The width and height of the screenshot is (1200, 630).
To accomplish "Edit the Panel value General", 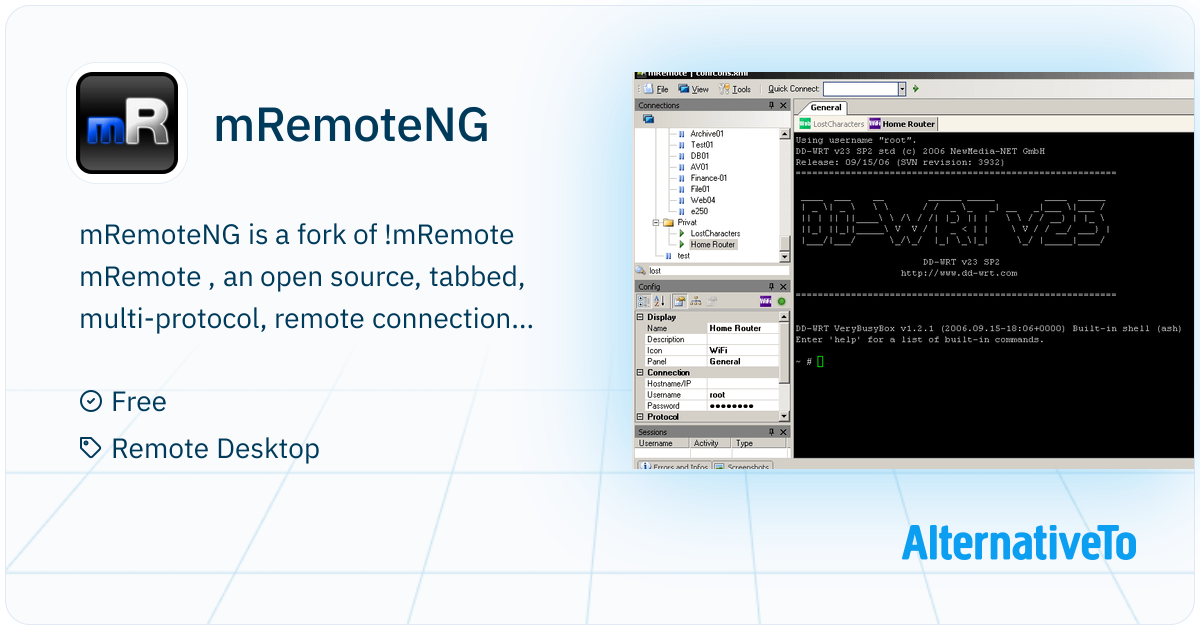I will 743,361.
